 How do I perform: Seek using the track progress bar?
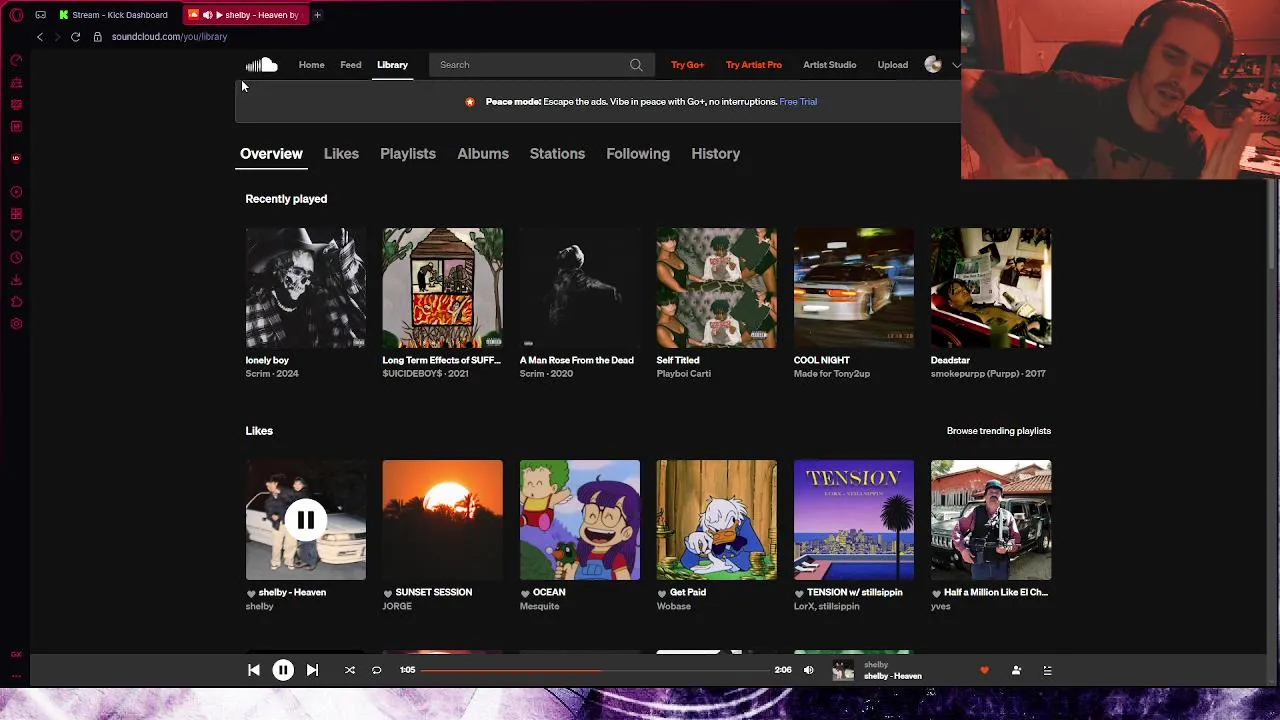tap(596, 670)
